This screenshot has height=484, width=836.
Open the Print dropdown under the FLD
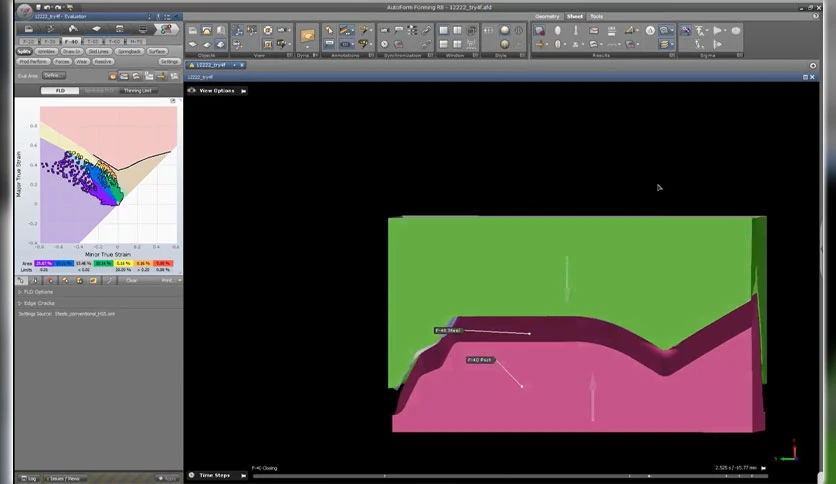click(170, 280)
